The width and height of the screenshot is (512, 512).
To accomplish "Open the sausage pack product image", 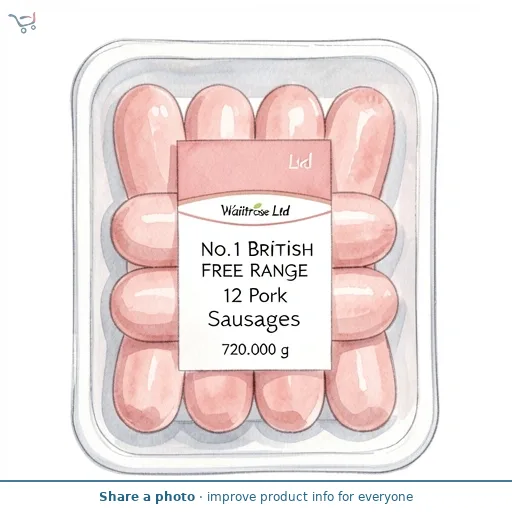I will coord(255,257).
